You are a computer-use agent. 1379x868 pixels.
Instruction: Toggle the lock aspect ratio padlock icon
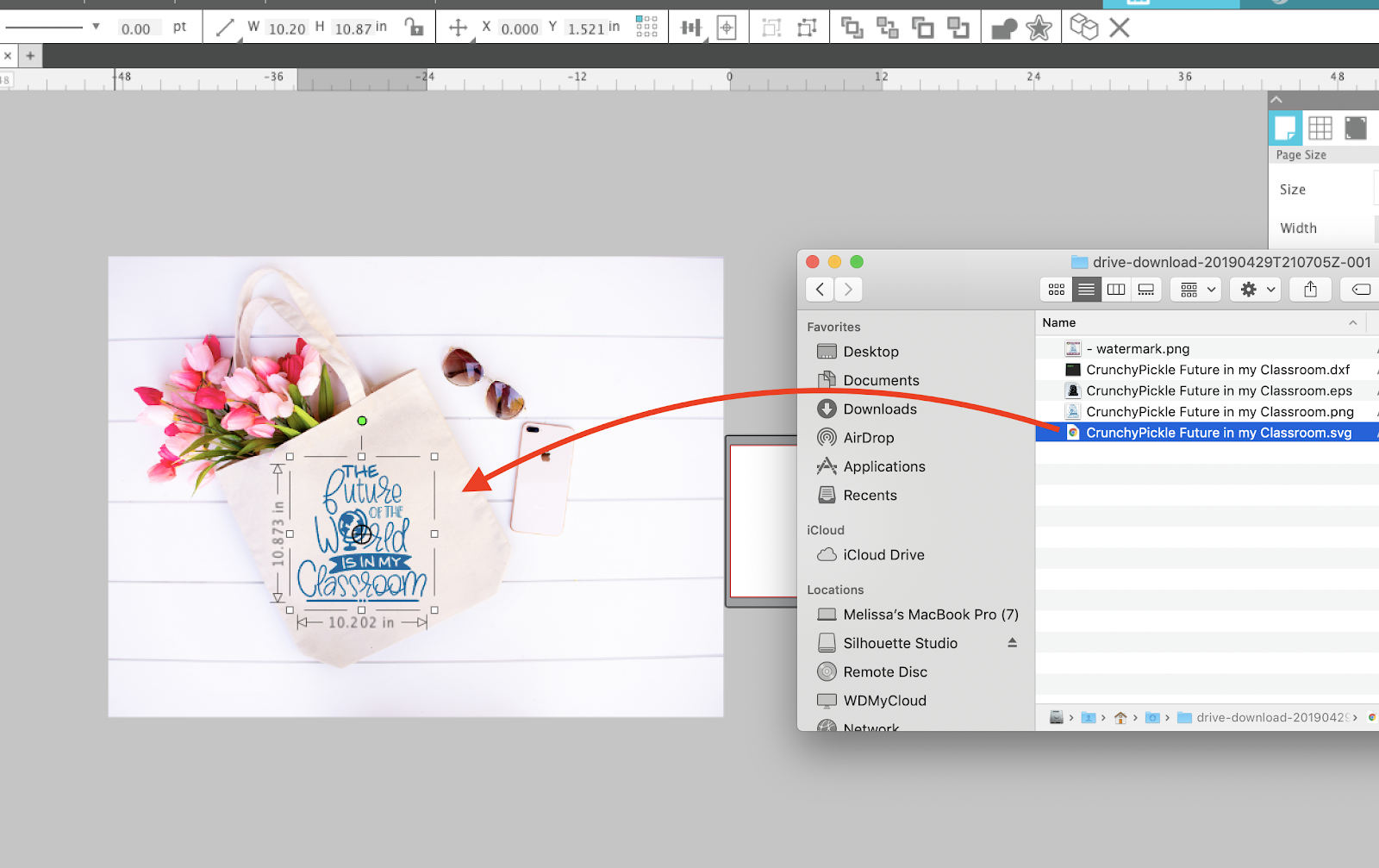pyautogui.click(x=415, y=28)
